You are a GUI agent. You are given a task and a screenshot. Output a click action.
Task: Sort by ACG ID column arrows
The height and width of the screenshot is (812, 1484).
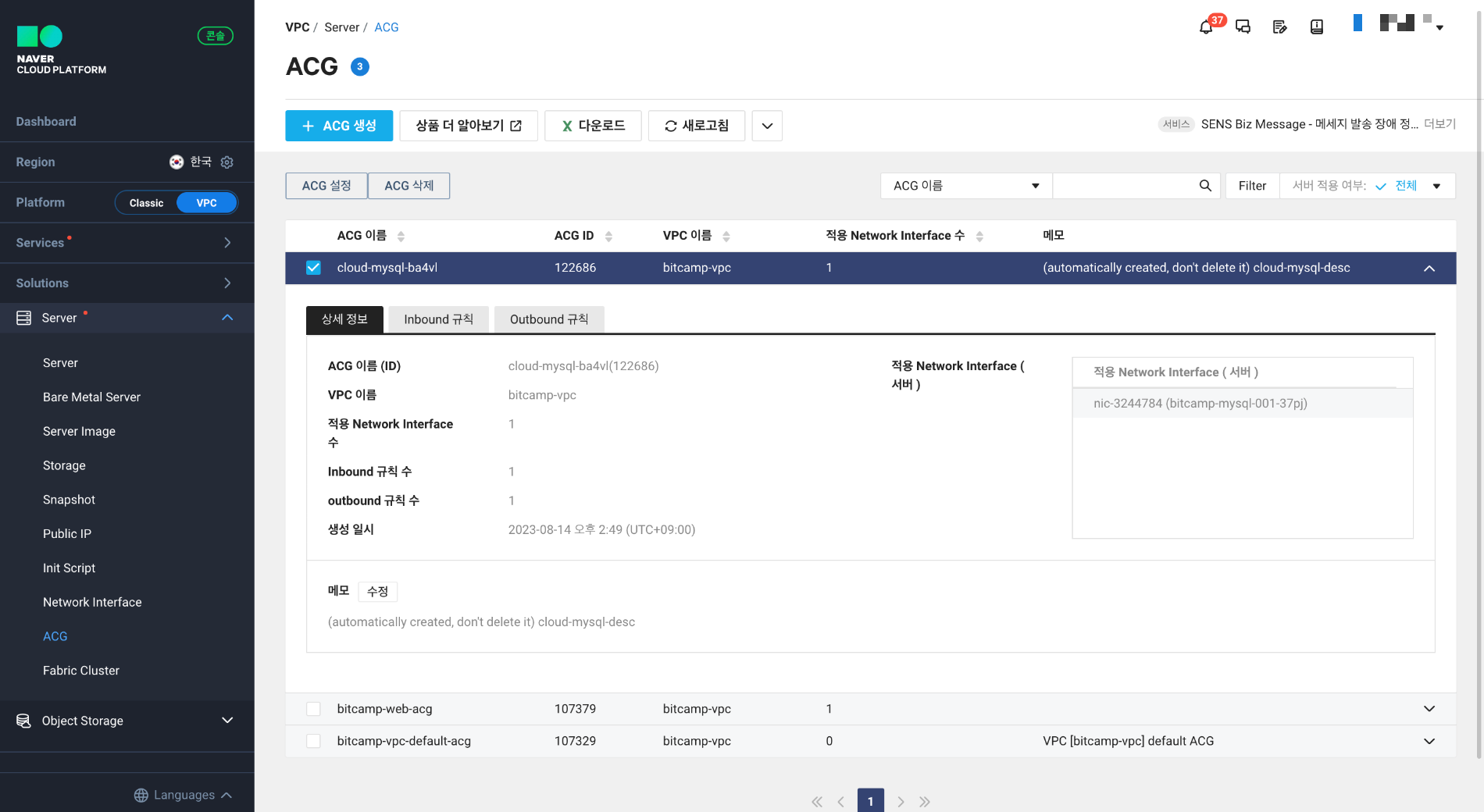click(608, 237)
